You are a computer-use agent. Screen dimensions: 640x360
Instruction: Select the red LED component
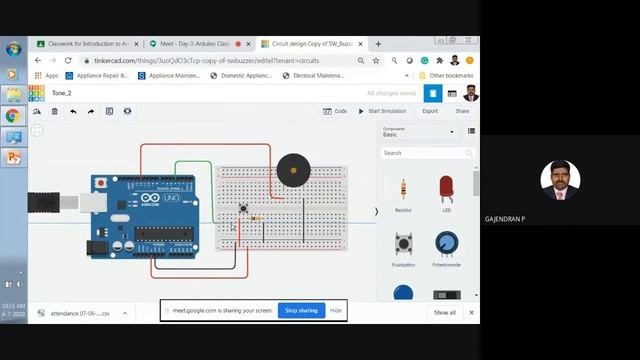click(x=447, y=194)
